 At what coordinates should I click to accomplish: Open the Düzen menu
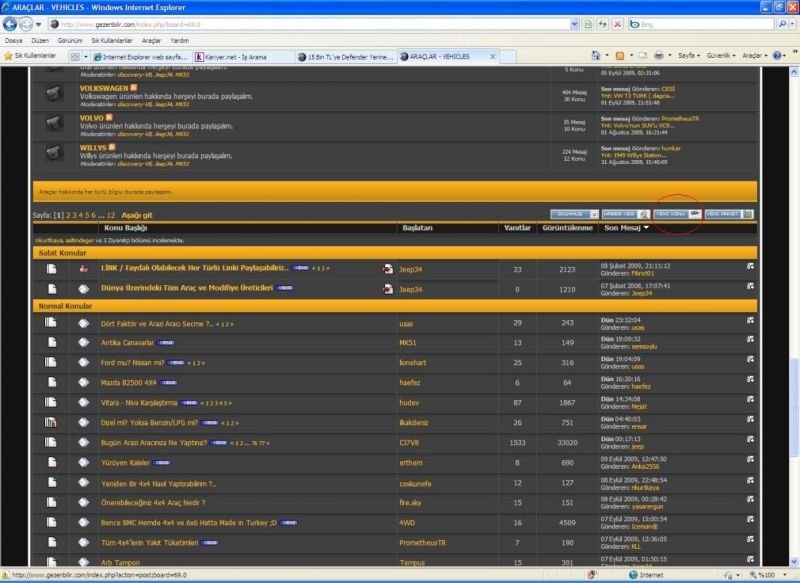coord(40,40)
